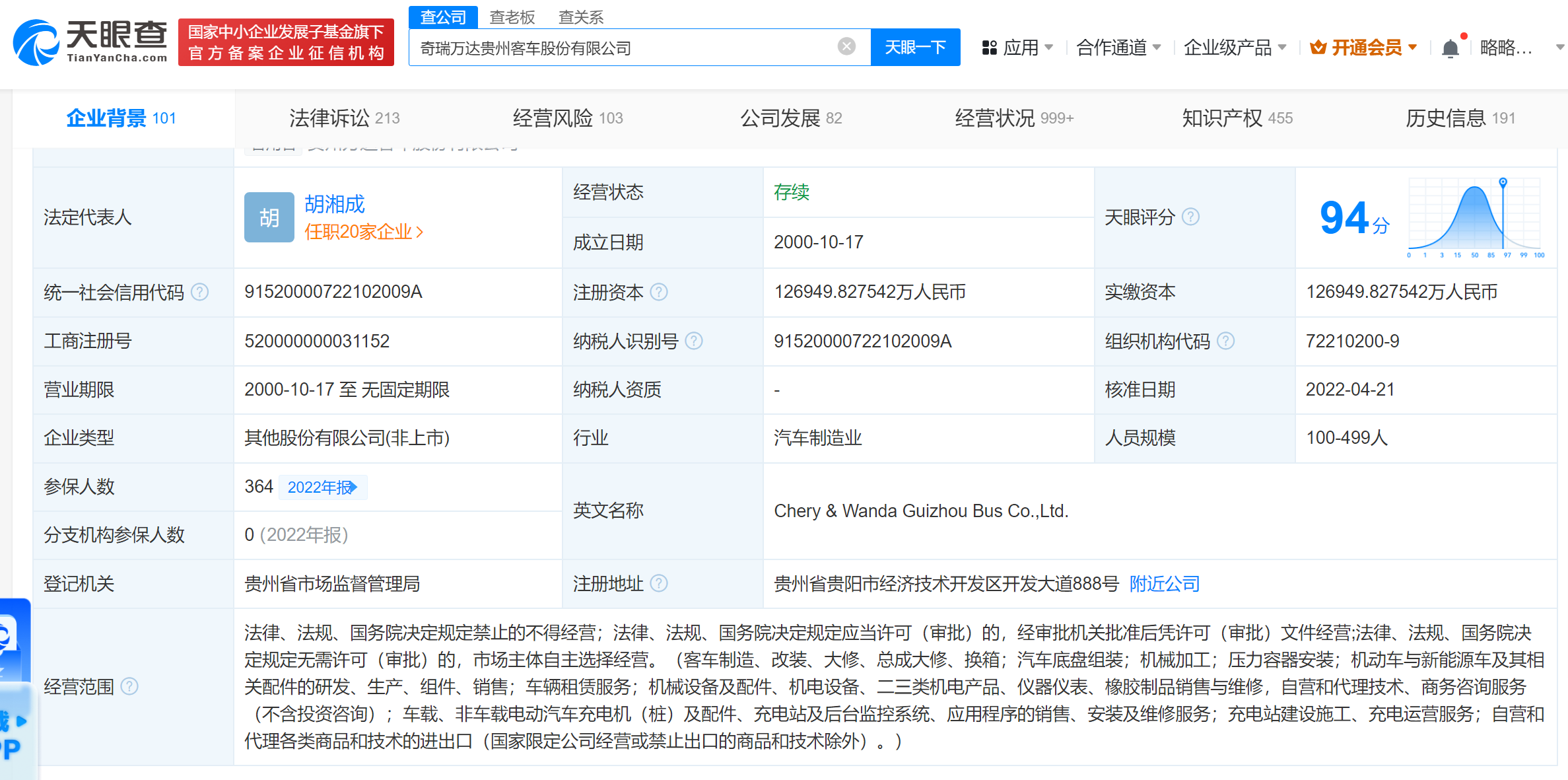1568x780 pixels.
Task: Open the 经营风险 tab
Action: 568,118
